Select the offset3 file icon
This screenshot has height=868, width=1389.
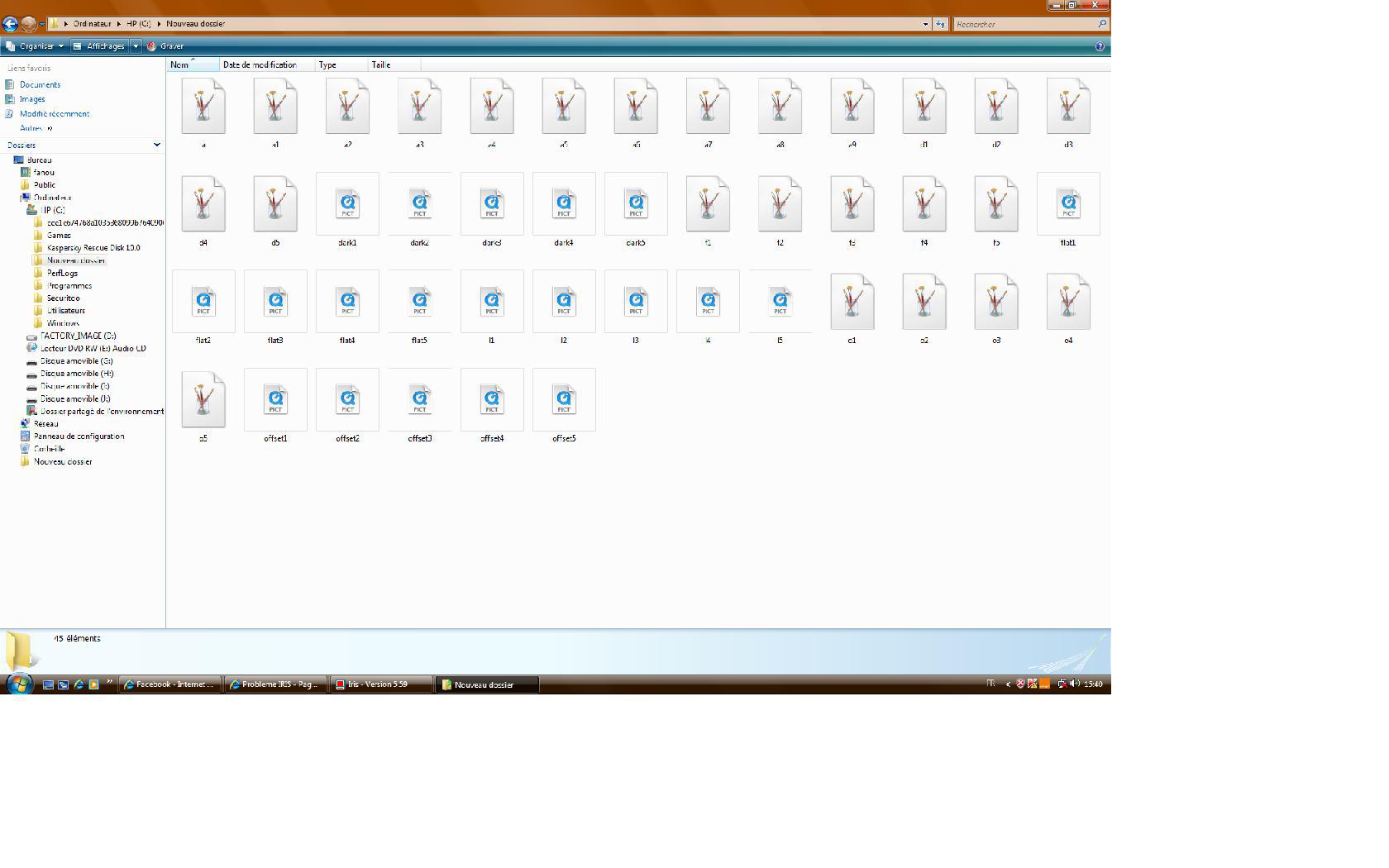click(x=419, y=399)
